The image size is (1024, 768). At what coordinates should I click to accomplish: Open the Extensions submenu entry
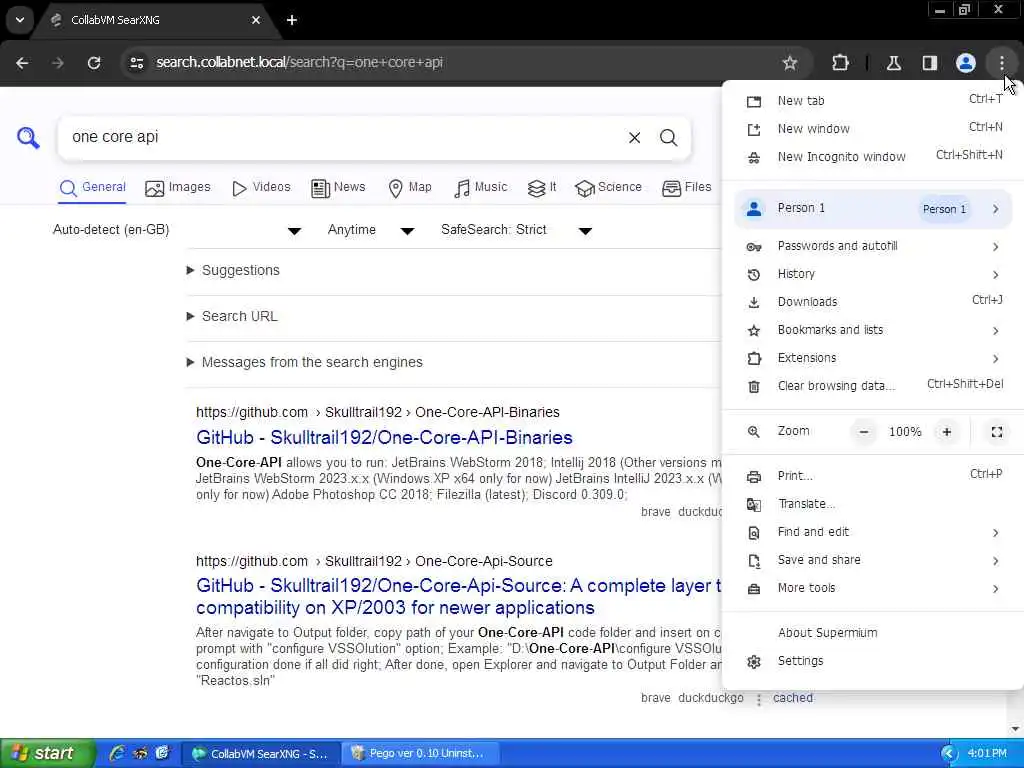pyautogui.click(x=873, y=358)
